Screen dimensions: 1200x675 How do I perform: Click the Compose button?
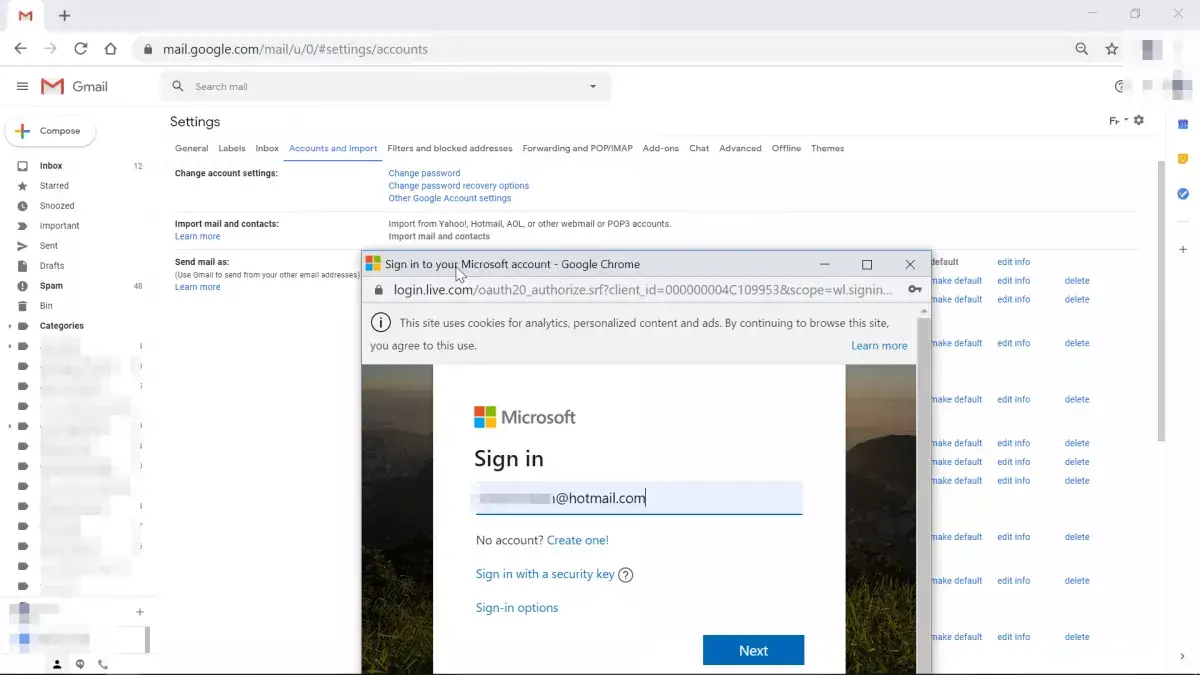click(51, 131)
